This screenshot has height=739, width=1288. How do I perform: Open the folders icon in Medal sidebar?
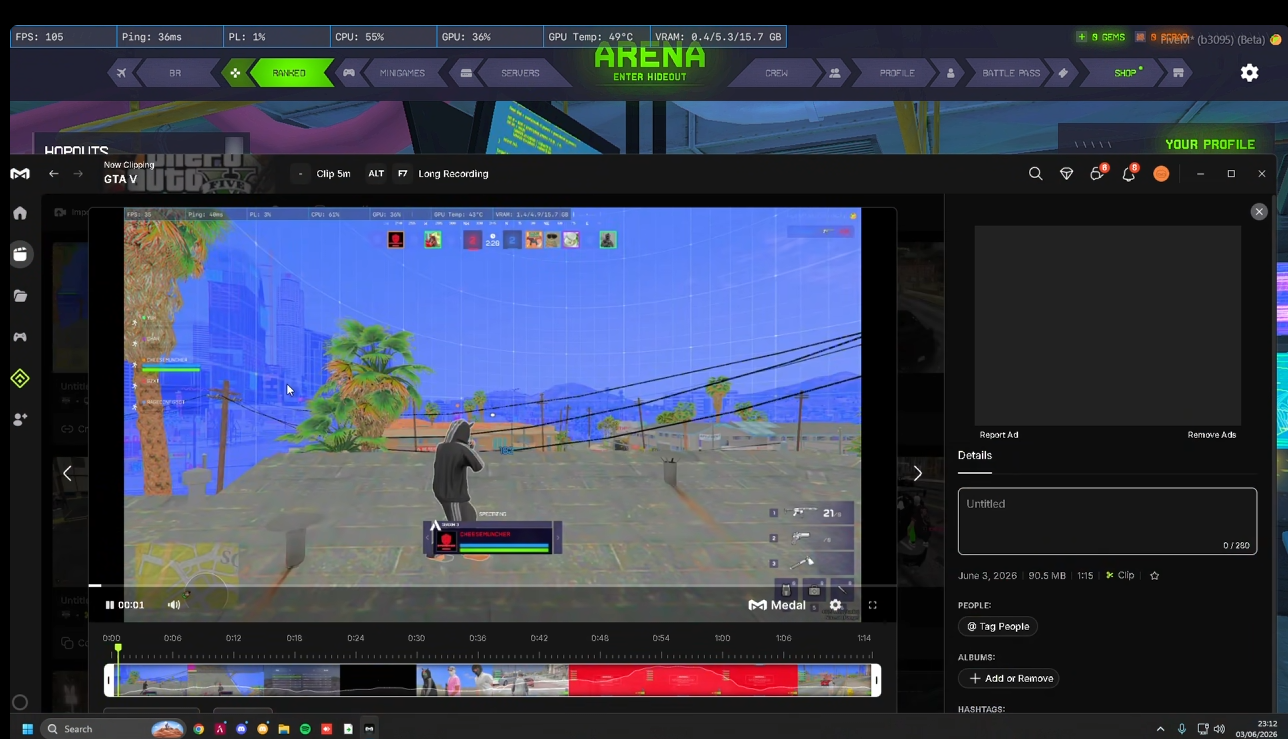click(x=20, y=296)
